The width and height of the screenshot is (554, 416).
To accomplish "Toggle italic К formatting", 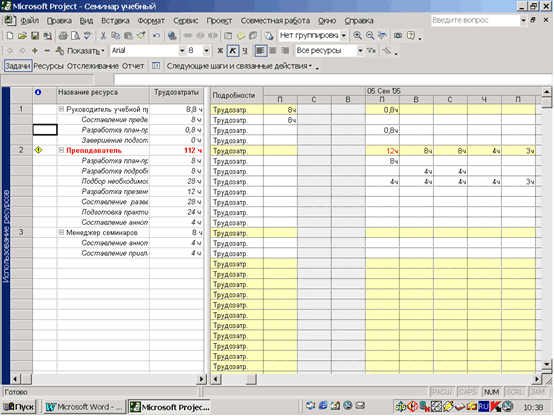I will coord(232,51).
